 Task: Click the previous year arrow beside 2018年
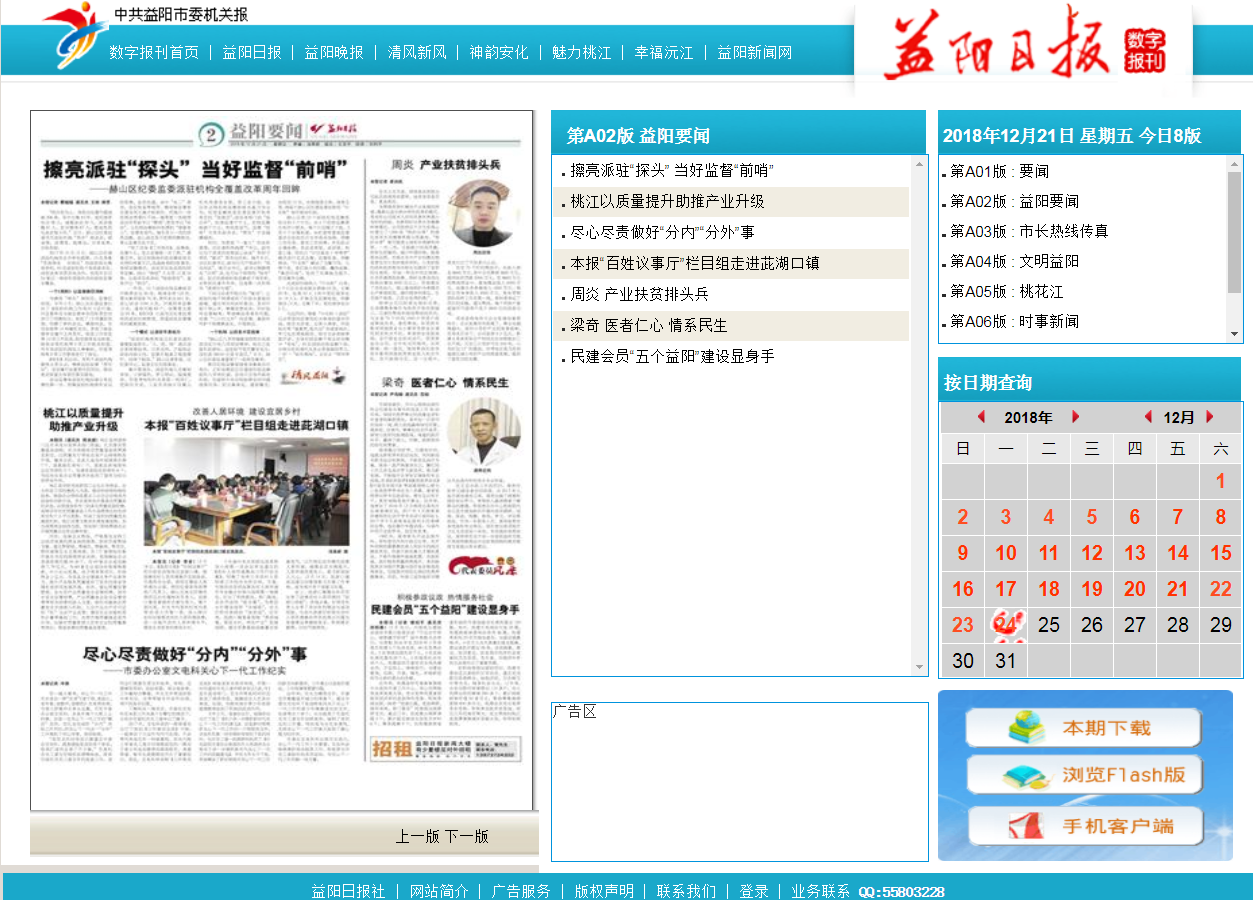tap(981, 417)
